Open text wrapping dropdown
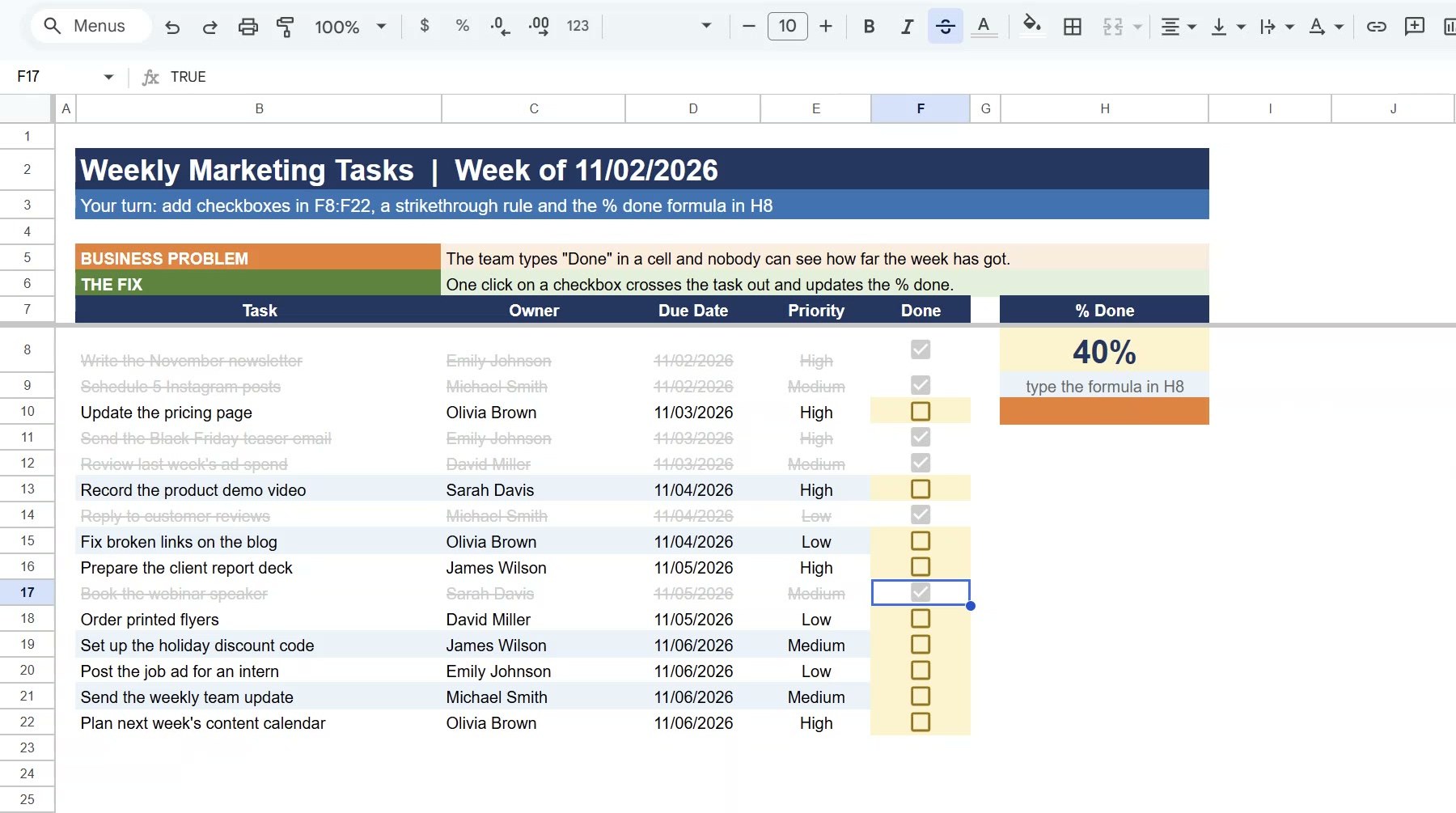The width and height of the screenshot is (1456, 813). pyautogui.click(x=1276, y=27)
